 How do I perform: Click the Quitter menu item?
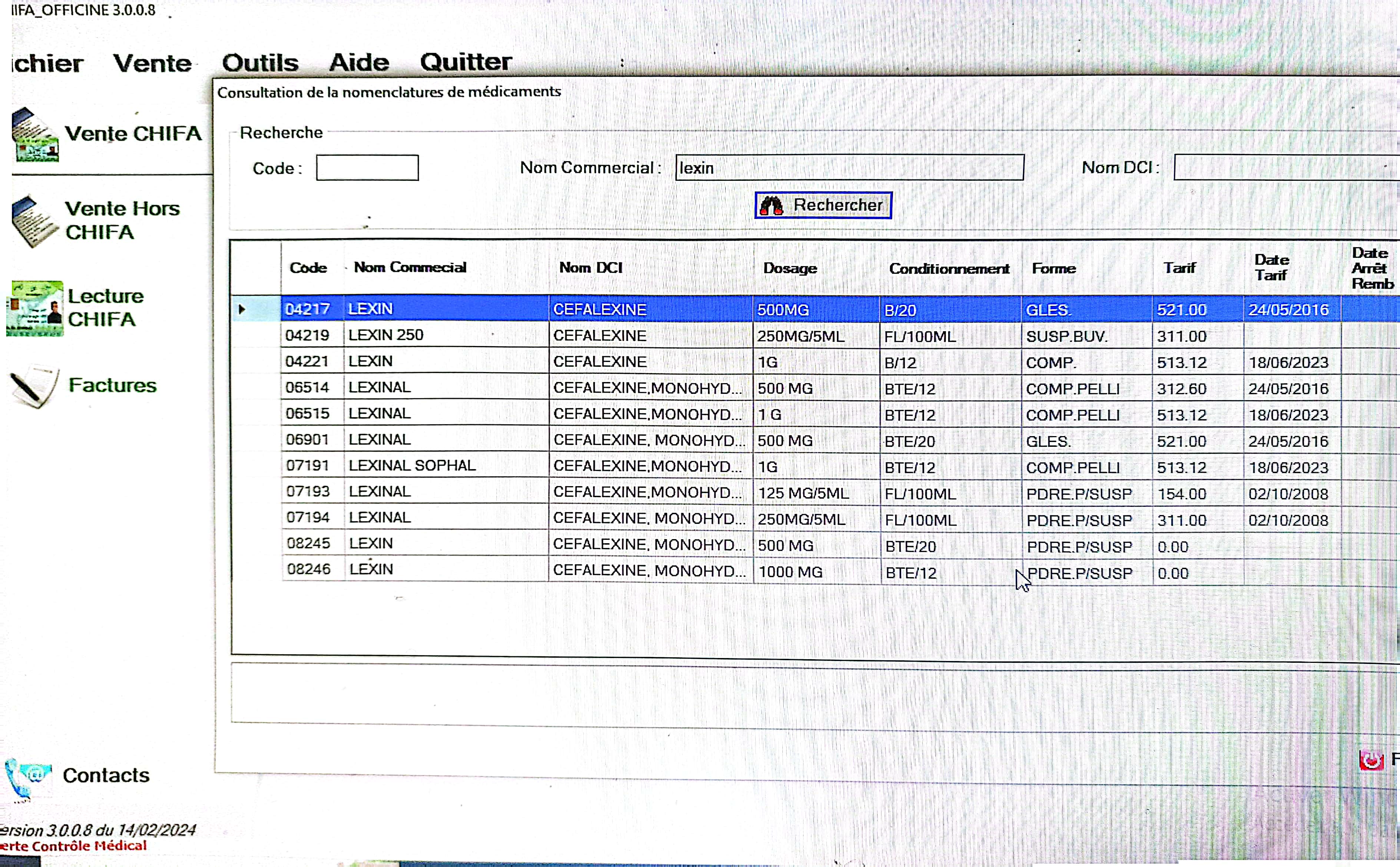(465, 62)
